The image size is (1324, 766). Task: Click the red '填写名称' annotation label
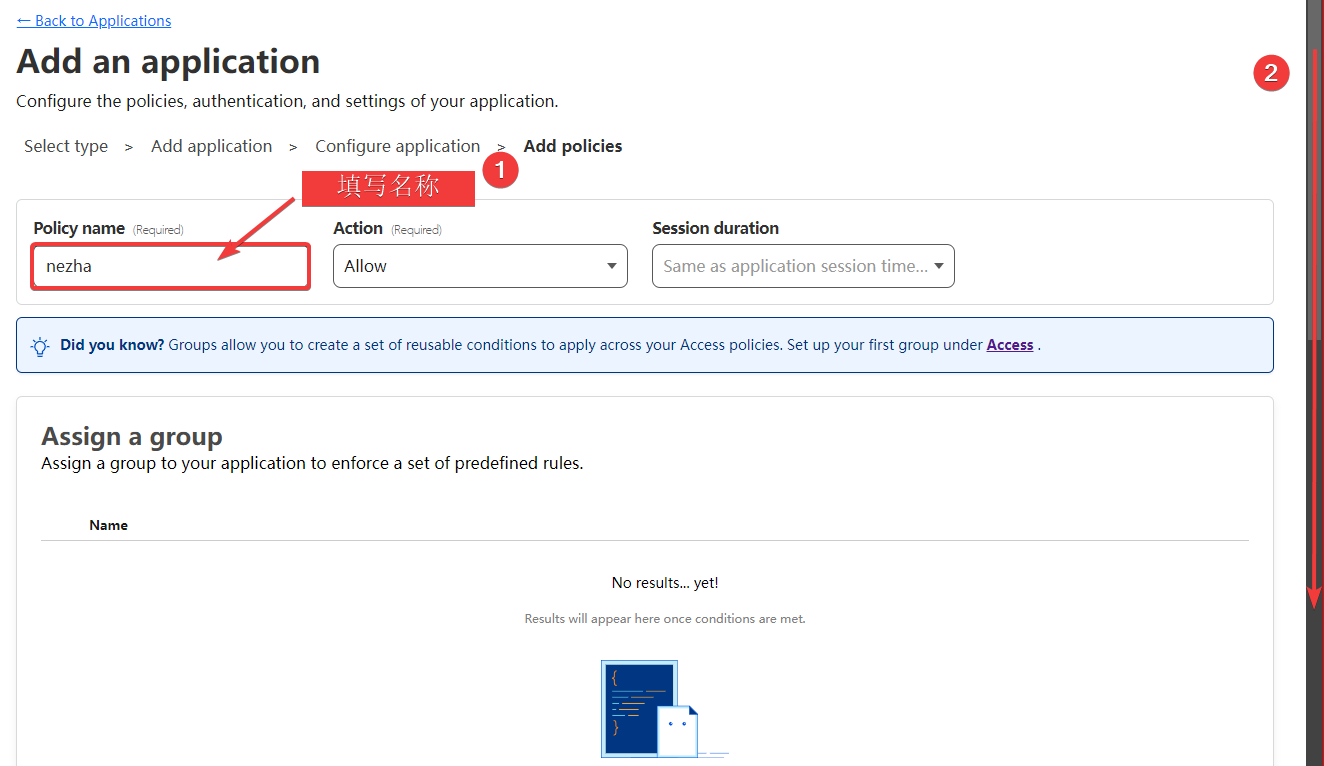pyautogui.click(x=388, y=187)
